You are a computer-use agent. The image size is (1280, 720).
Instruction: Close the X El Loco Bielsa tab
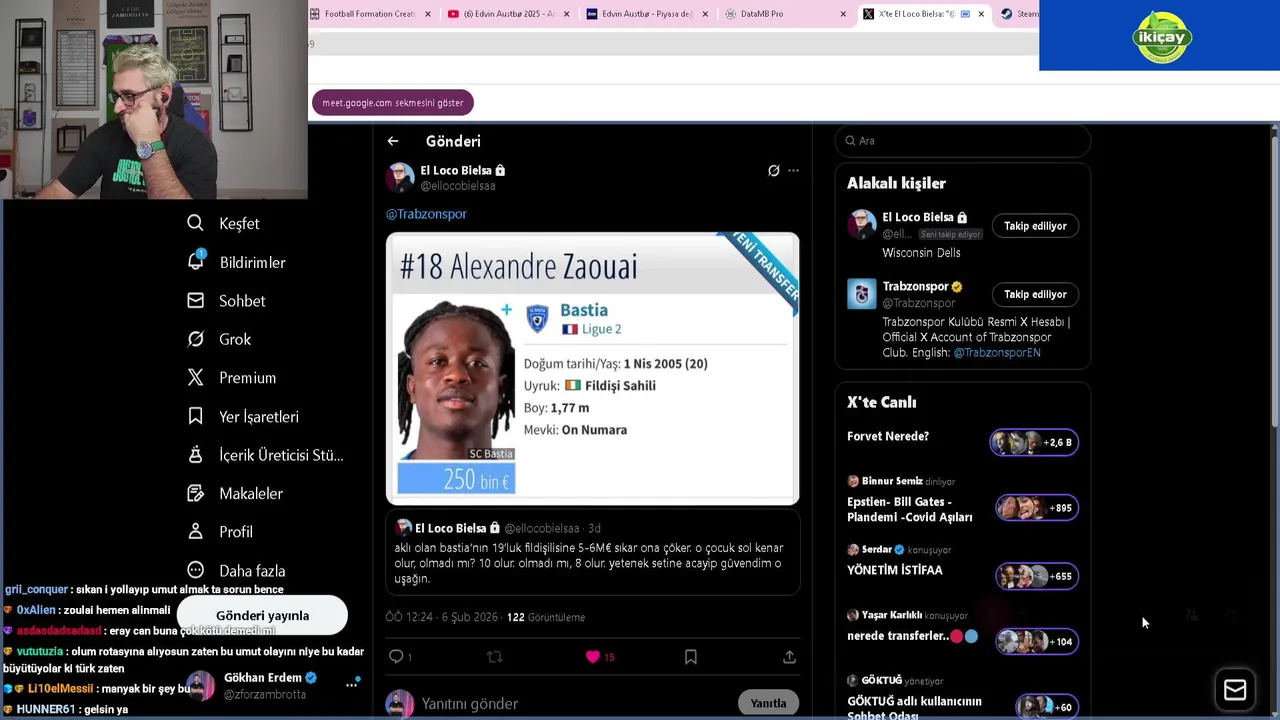[x=980, y=14]
